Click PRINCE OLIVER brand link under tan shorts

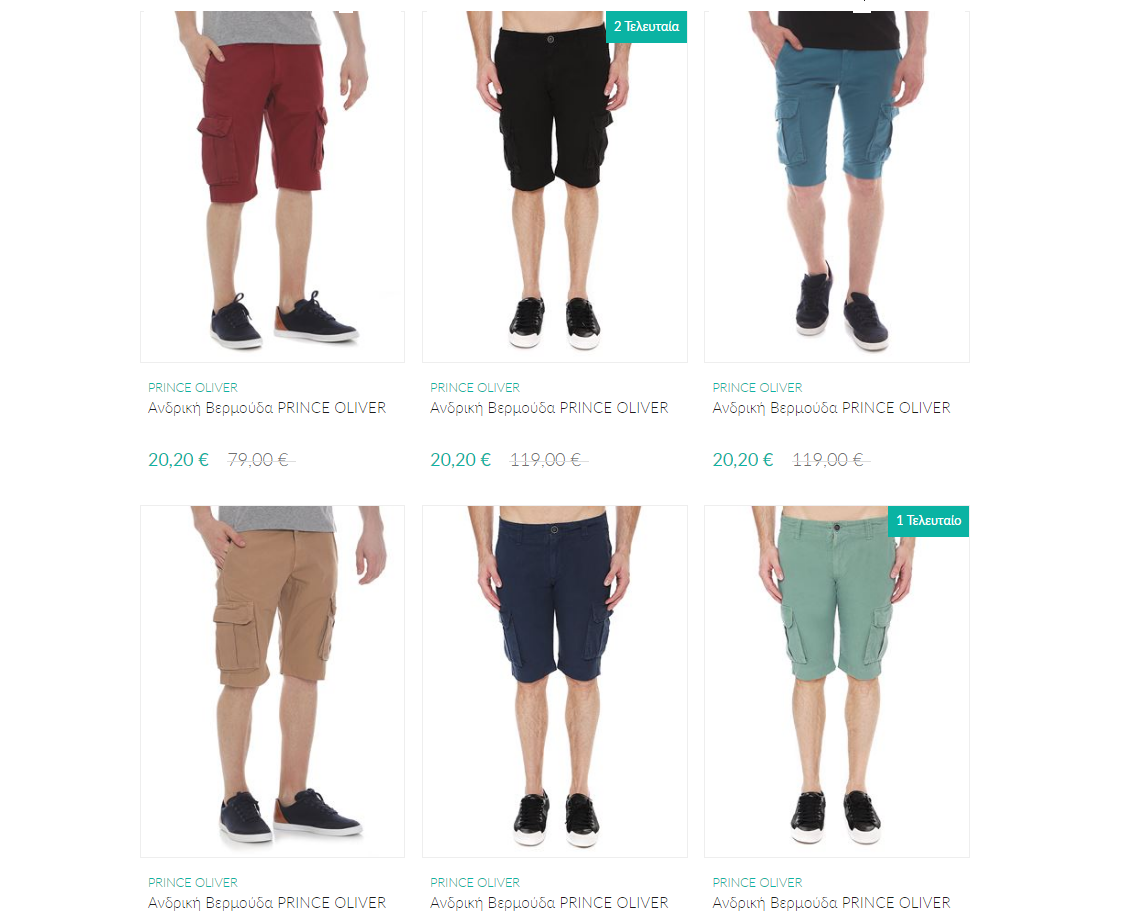click(193, 883)
